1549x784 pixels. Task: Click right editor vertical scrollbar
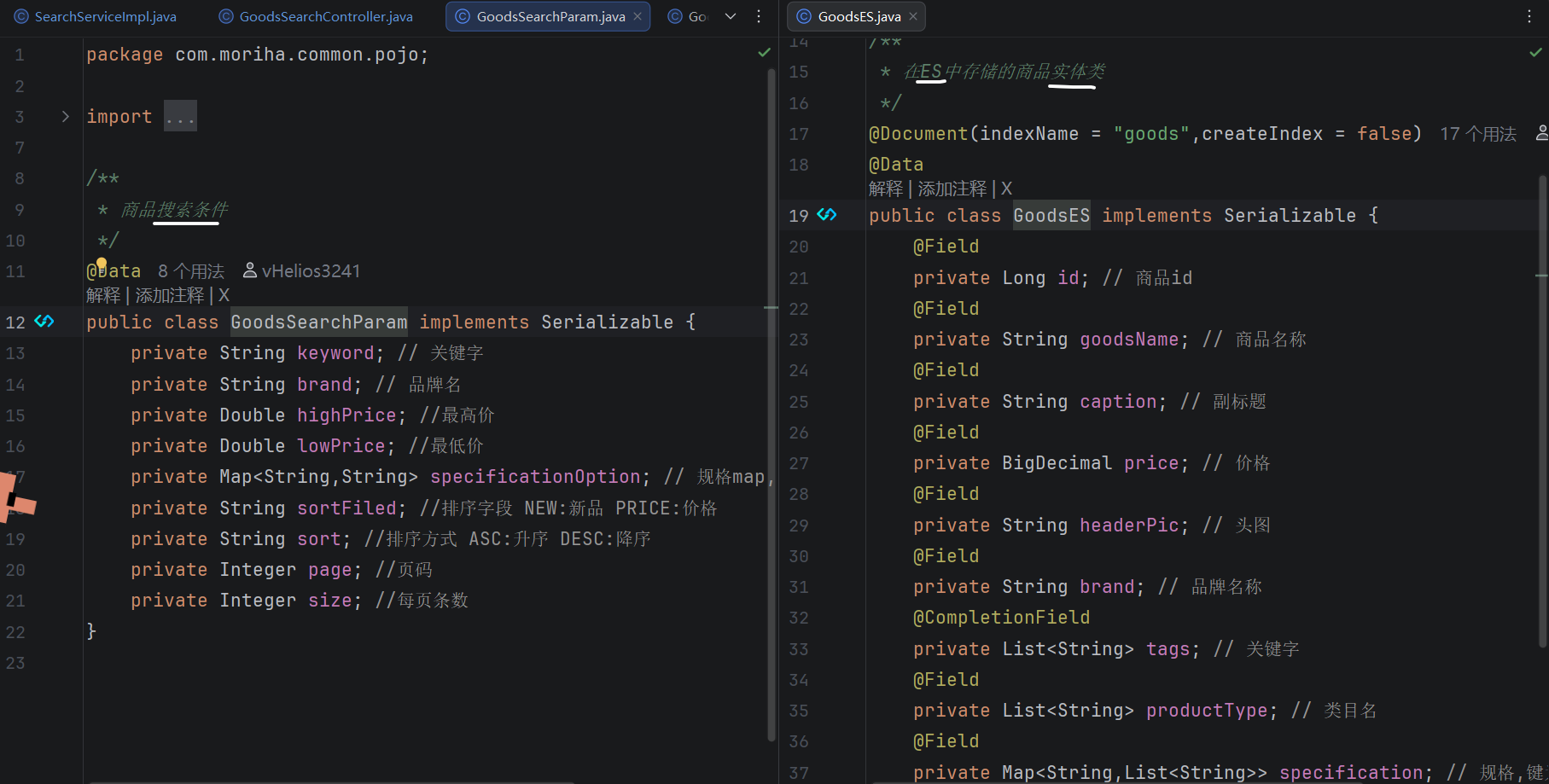pos(1542,409)
